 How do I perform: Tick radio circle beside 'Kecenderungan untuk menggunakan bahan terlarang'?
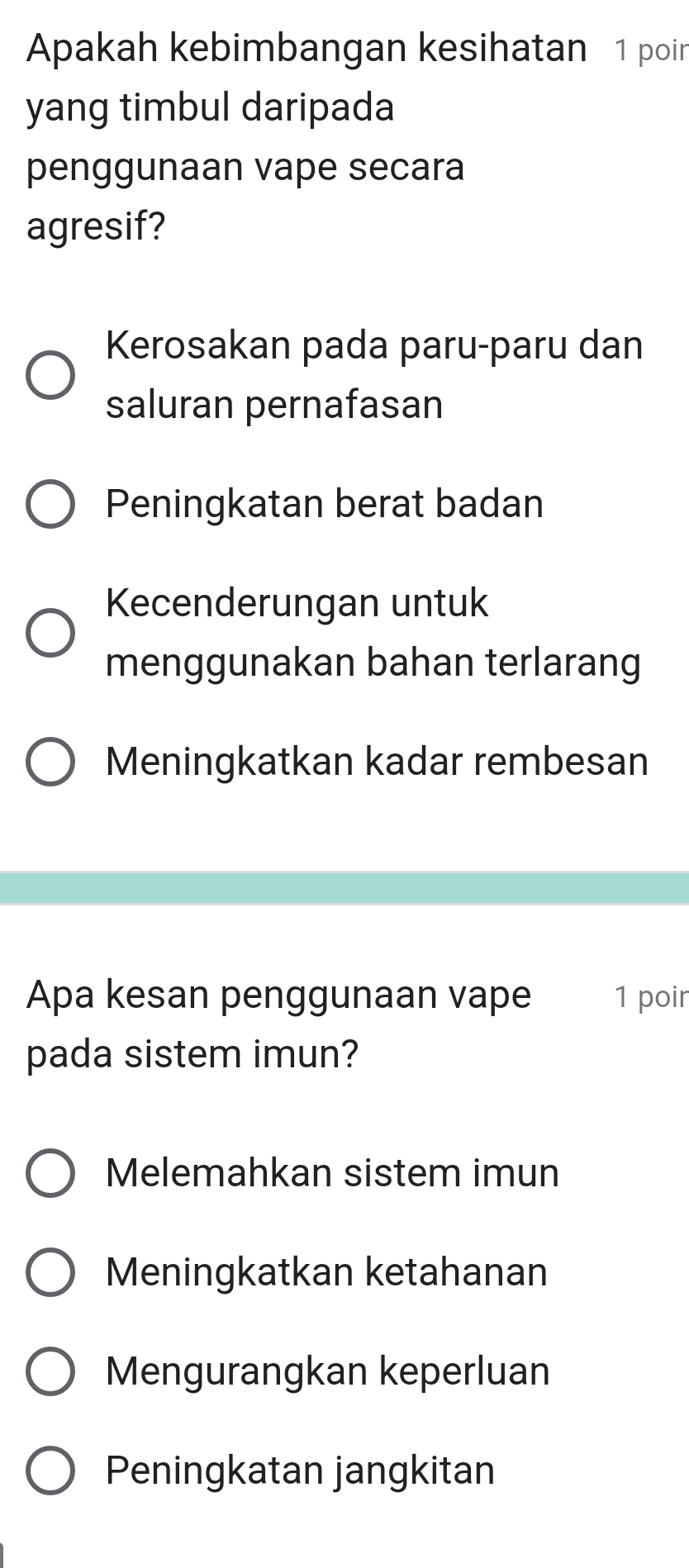click(50, 632)
